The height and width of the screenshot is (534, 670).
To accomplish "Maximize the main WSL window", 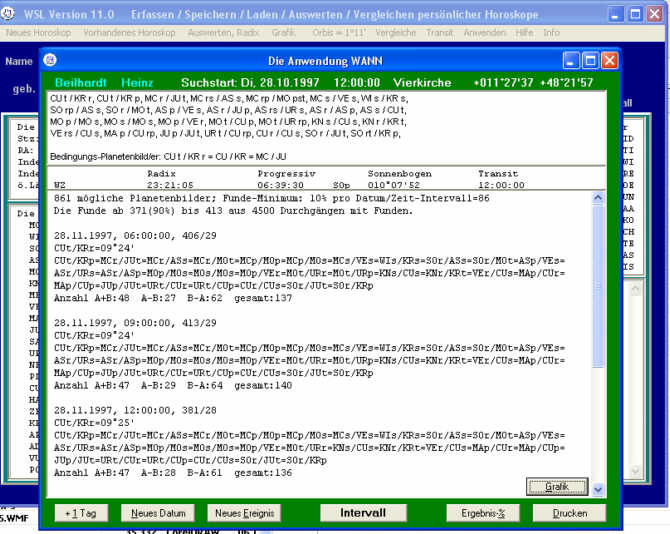I will [635, 15].
